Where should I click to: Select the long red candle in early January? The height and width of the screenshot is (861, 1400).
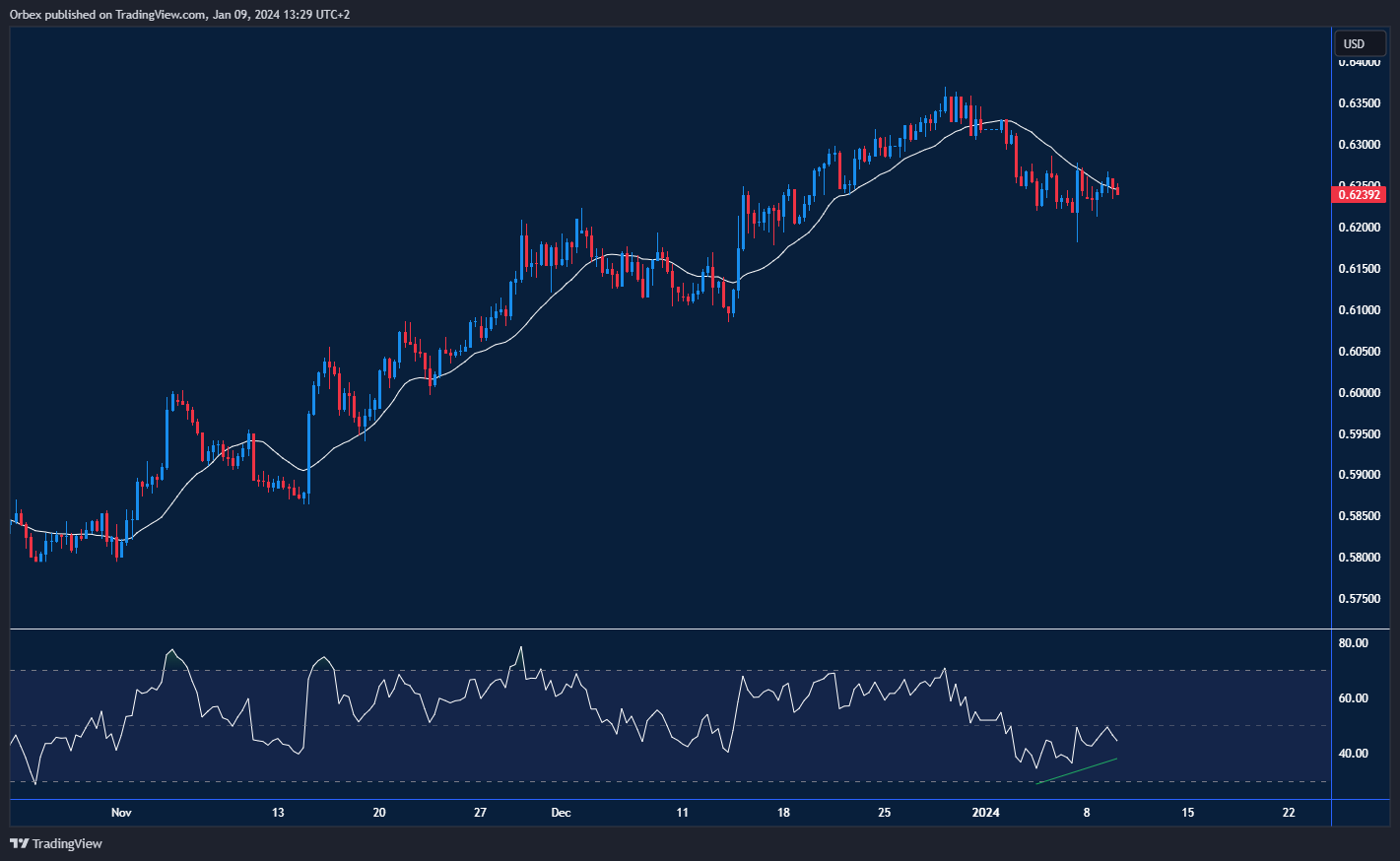point(1015,158)
